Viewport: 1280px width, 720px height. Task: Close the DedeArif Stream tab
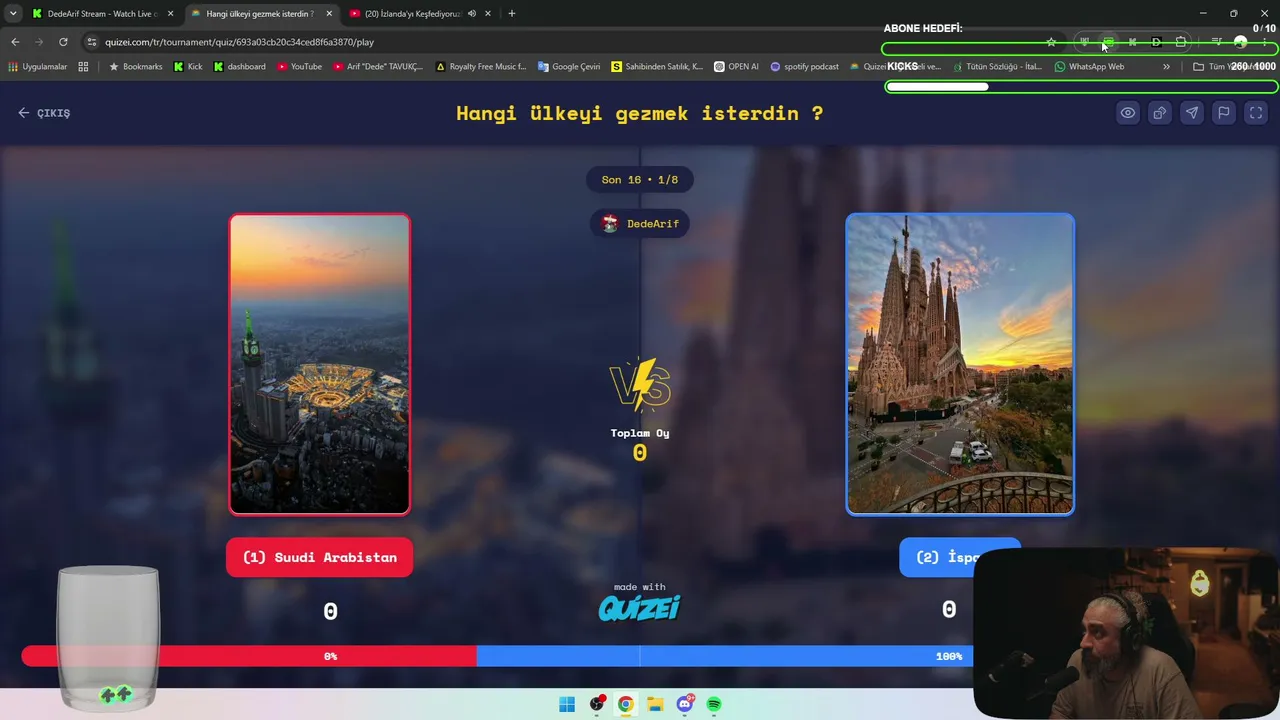coord(171,14)
